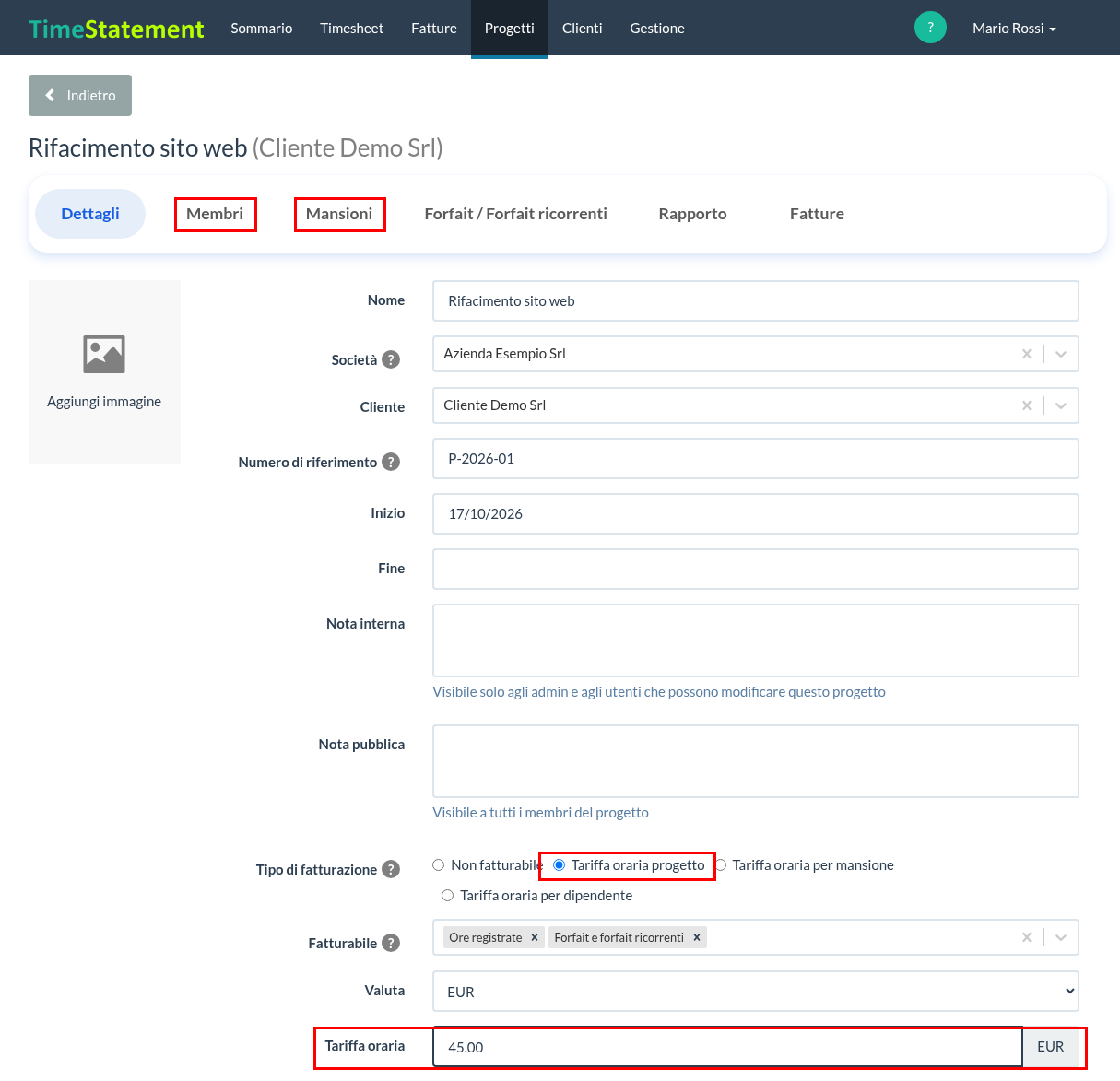This screenshot has width=1120, height=1081.
Task: Switch to the Mansioni tab
Action: [x=339, y=214]
